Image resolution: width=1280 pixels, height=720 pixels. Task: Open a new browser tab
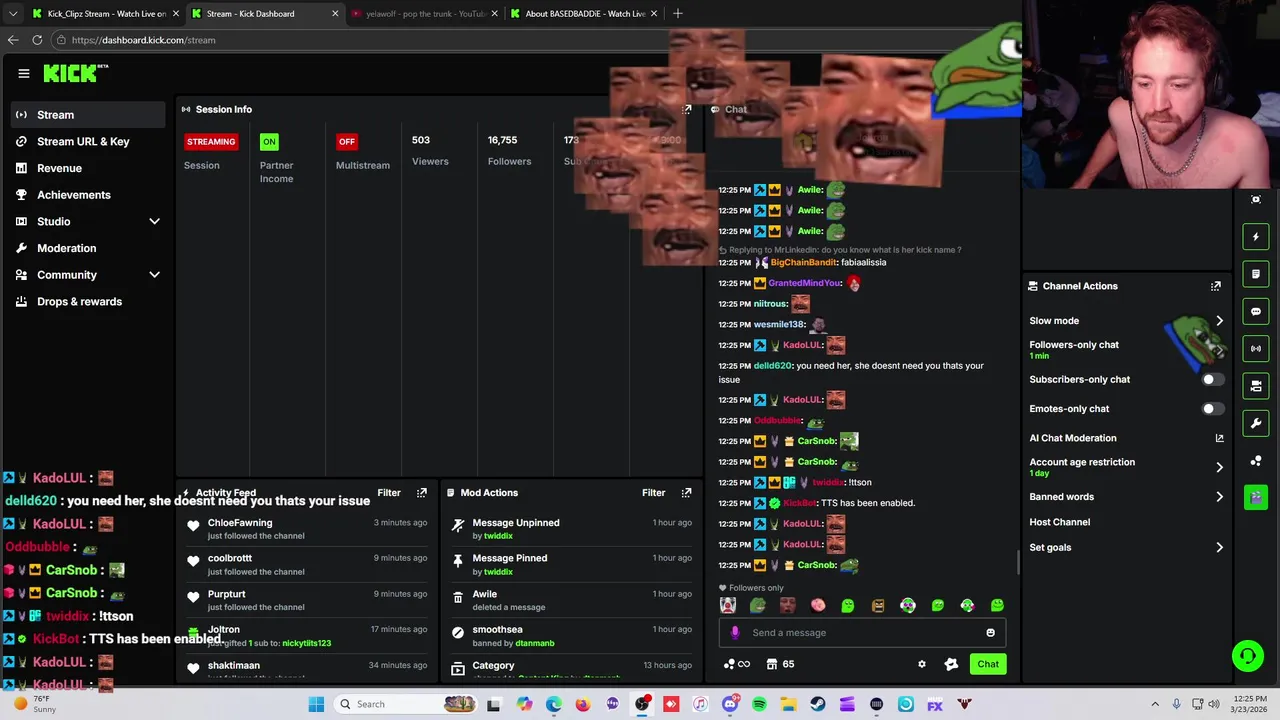pos(678,14)
